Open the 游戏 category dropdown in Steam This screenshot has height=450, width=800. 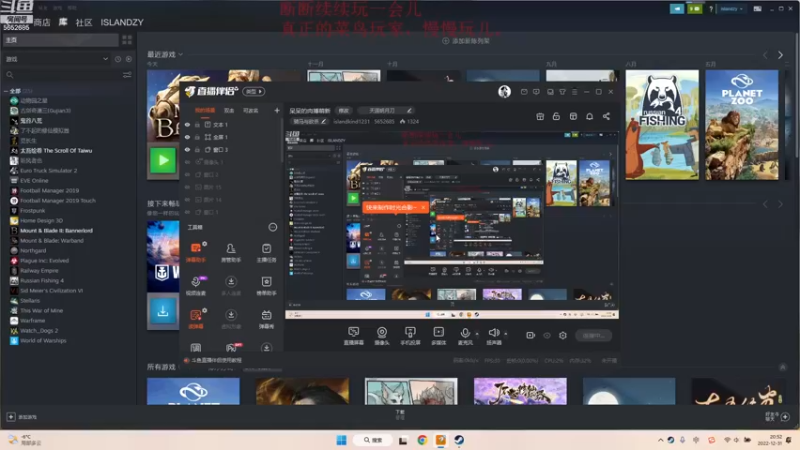56,59
